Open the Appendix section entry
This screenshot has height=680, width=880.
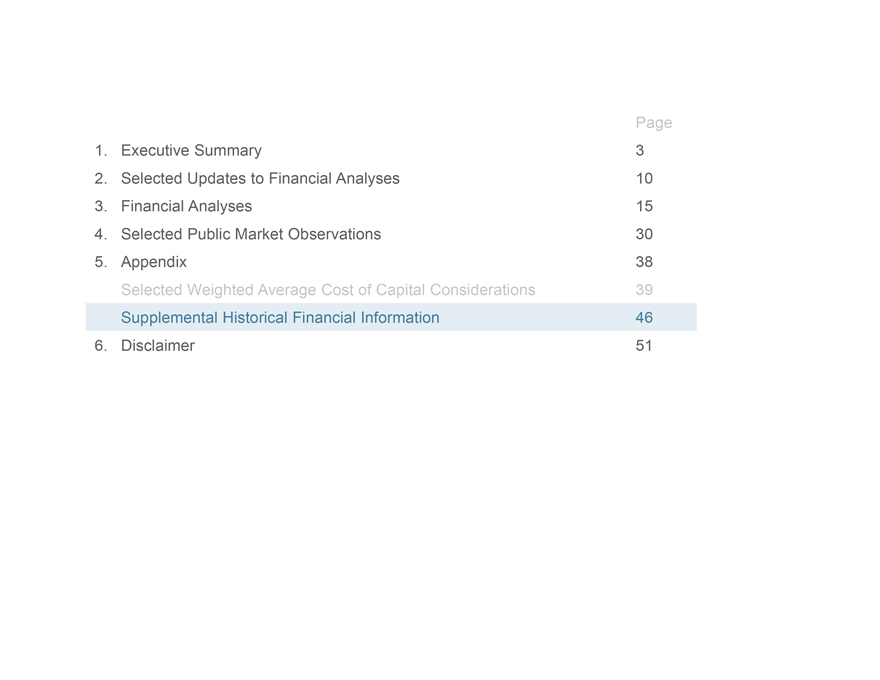point(154,263)
